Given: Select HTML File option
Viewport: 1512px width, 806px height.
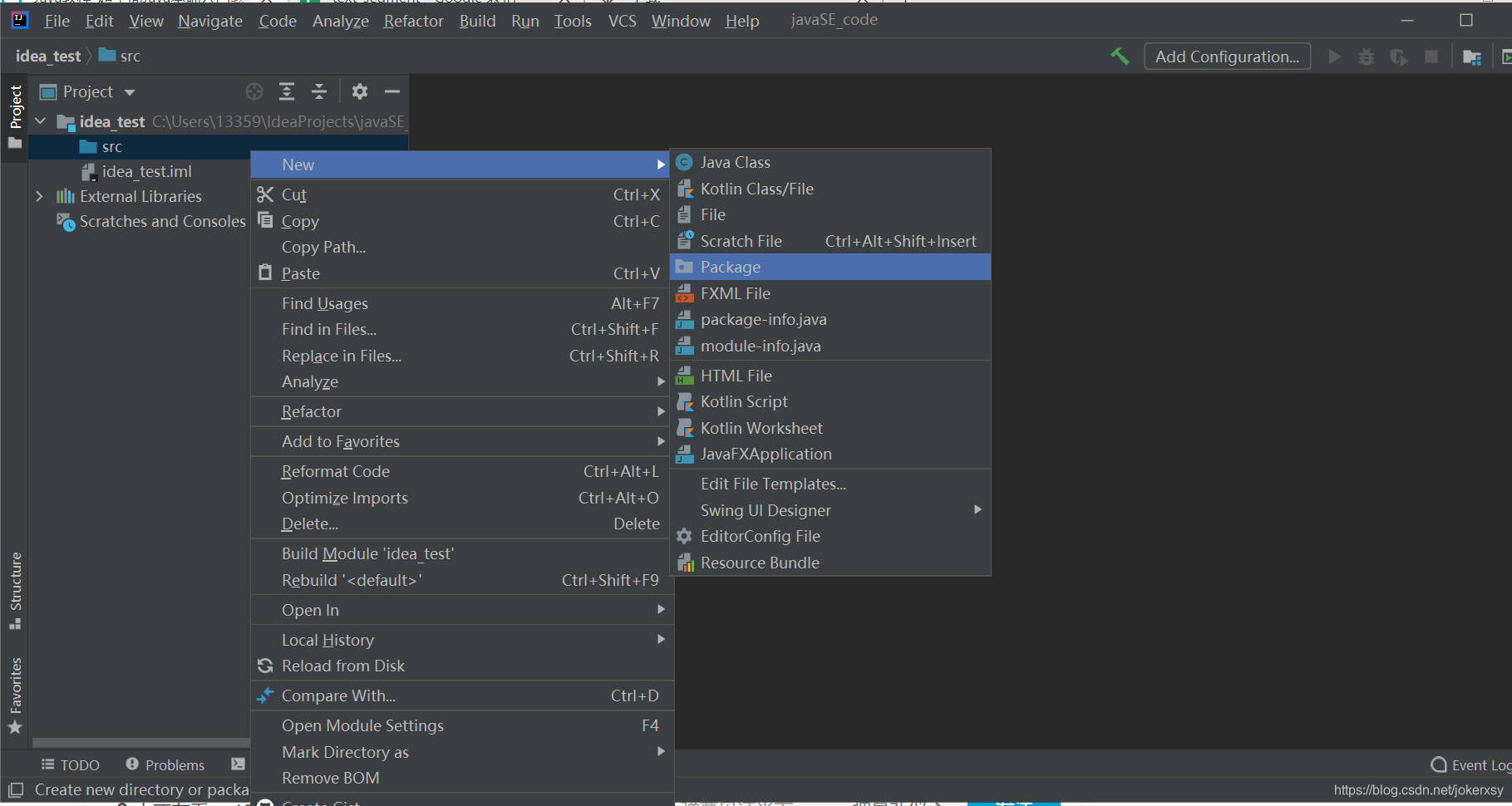Looking at the screenshot, I should [x=830, y=376].
